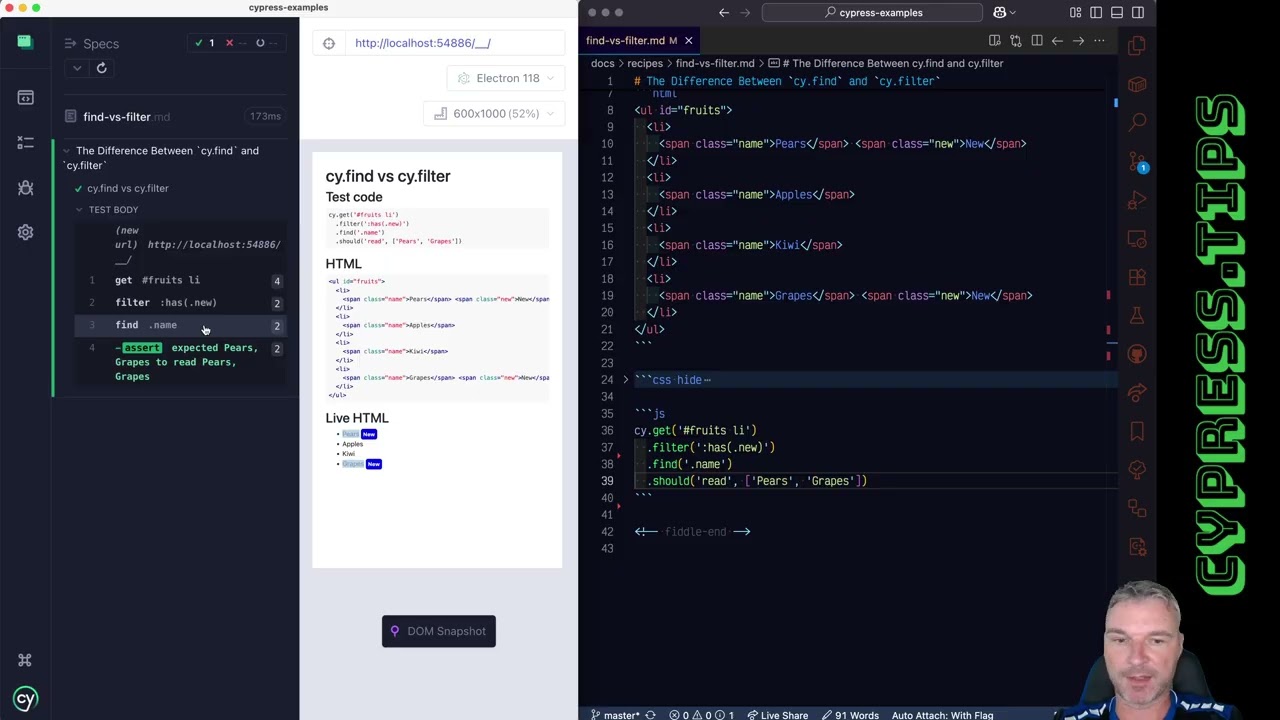Click the Cypress logo at sidebar bottom

(x=25, y=699)
